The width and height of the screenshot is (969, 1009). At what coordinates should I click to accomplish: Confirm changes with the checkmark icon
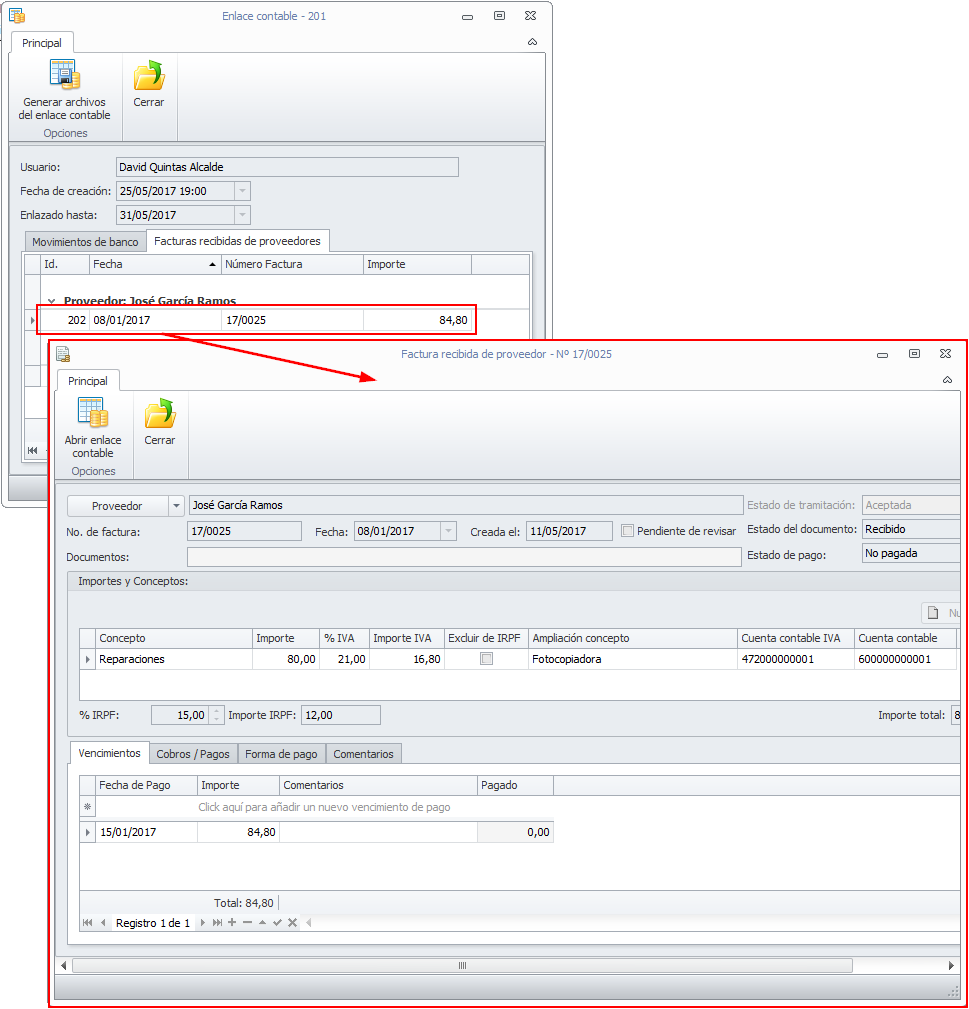[277, 923]
